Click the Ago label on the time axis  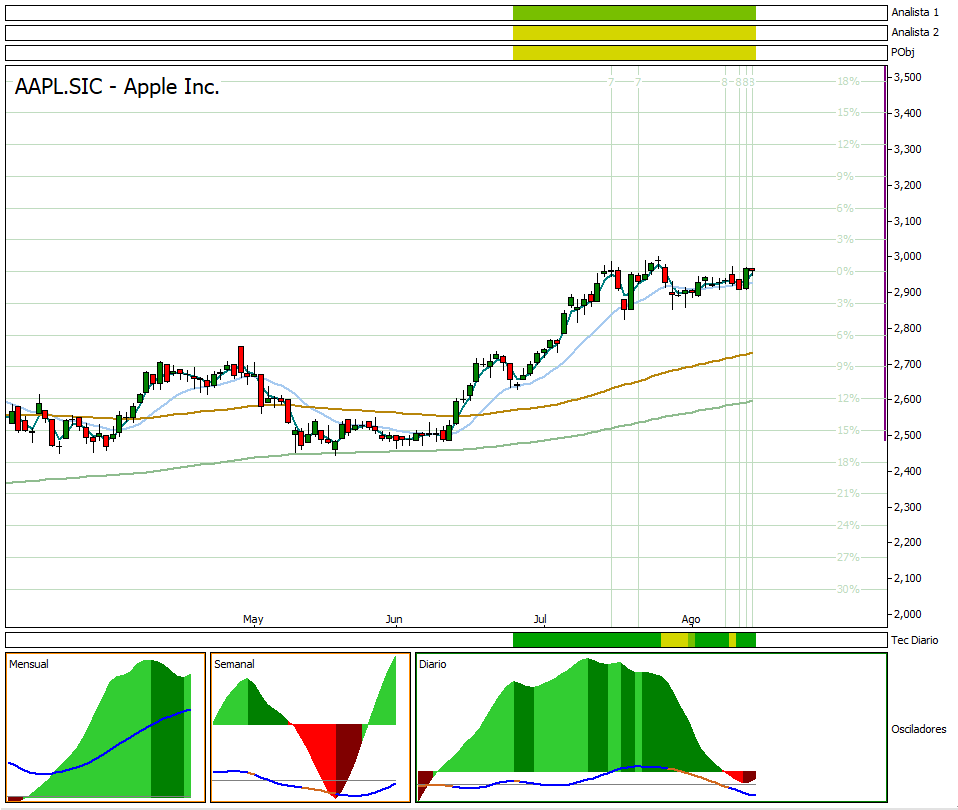tap(691, 619)
